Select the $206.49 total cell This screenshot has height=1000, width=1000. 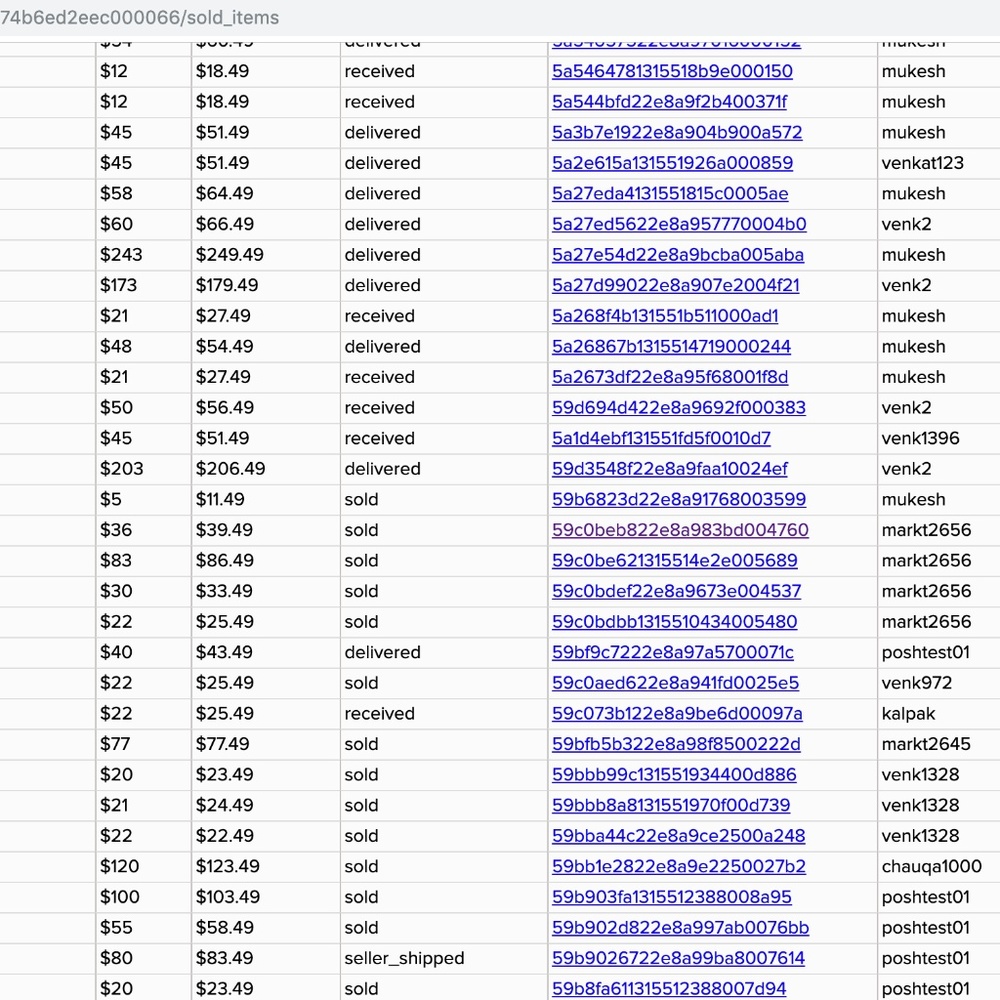(265, 469)
